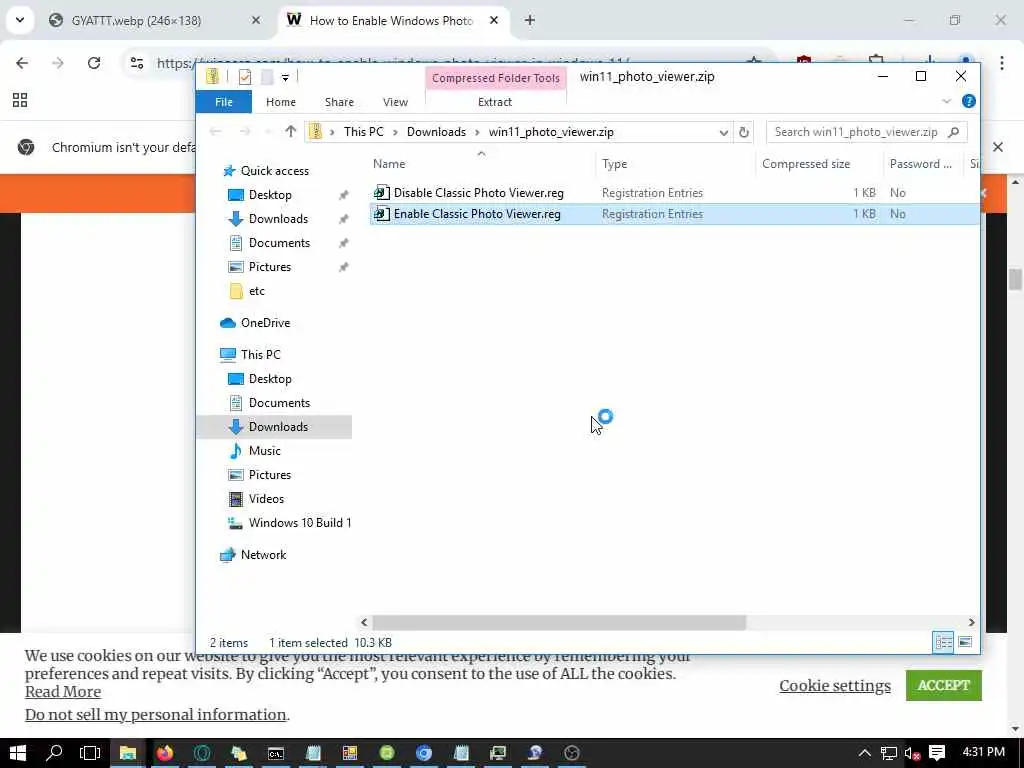Sort by the Password column header
The height and width of the screenshot is (768, 1024).
tap(920, 164)
